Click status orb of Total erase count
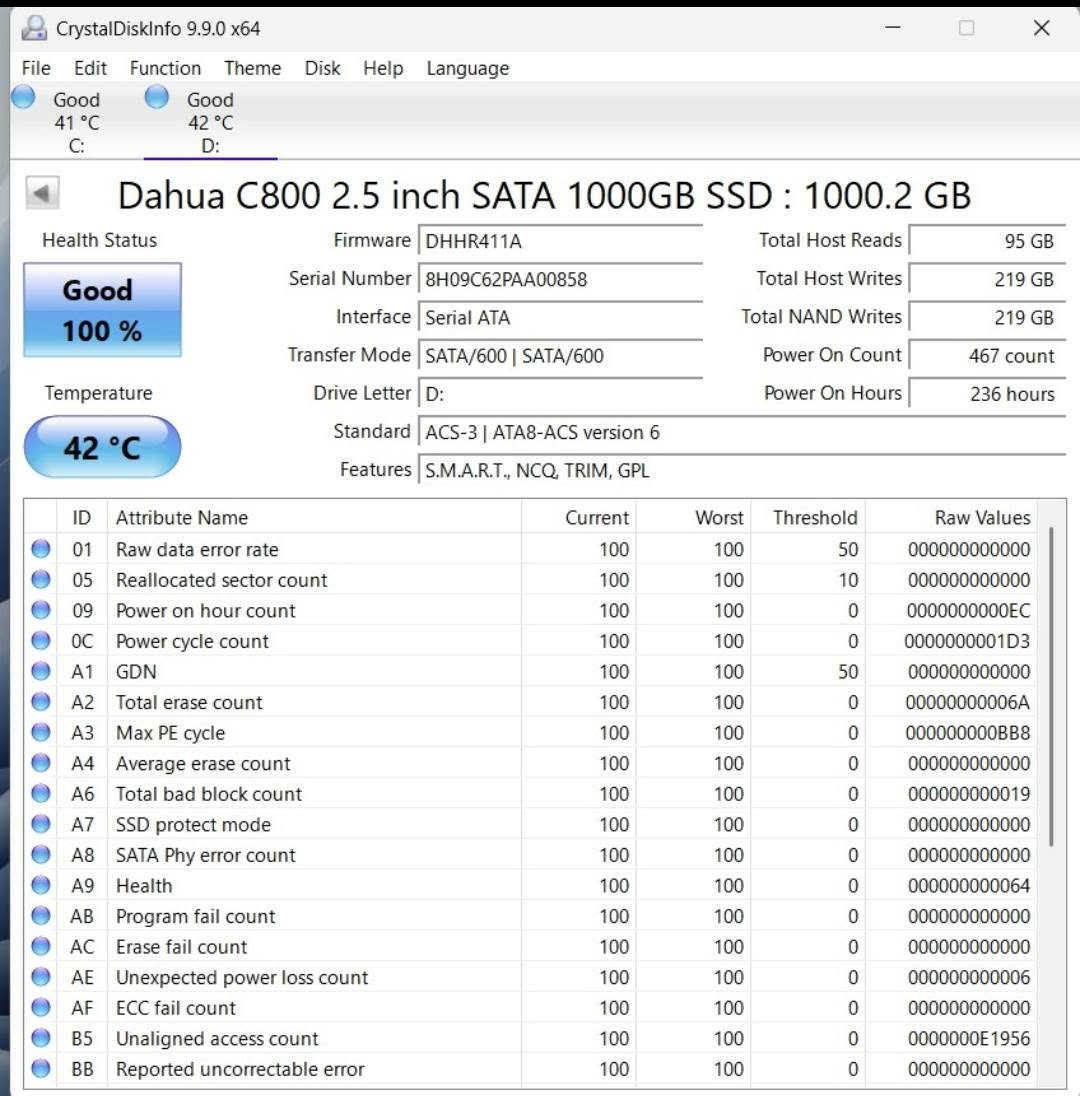Screen dimensions: 1080x1096 coord(41,702)
